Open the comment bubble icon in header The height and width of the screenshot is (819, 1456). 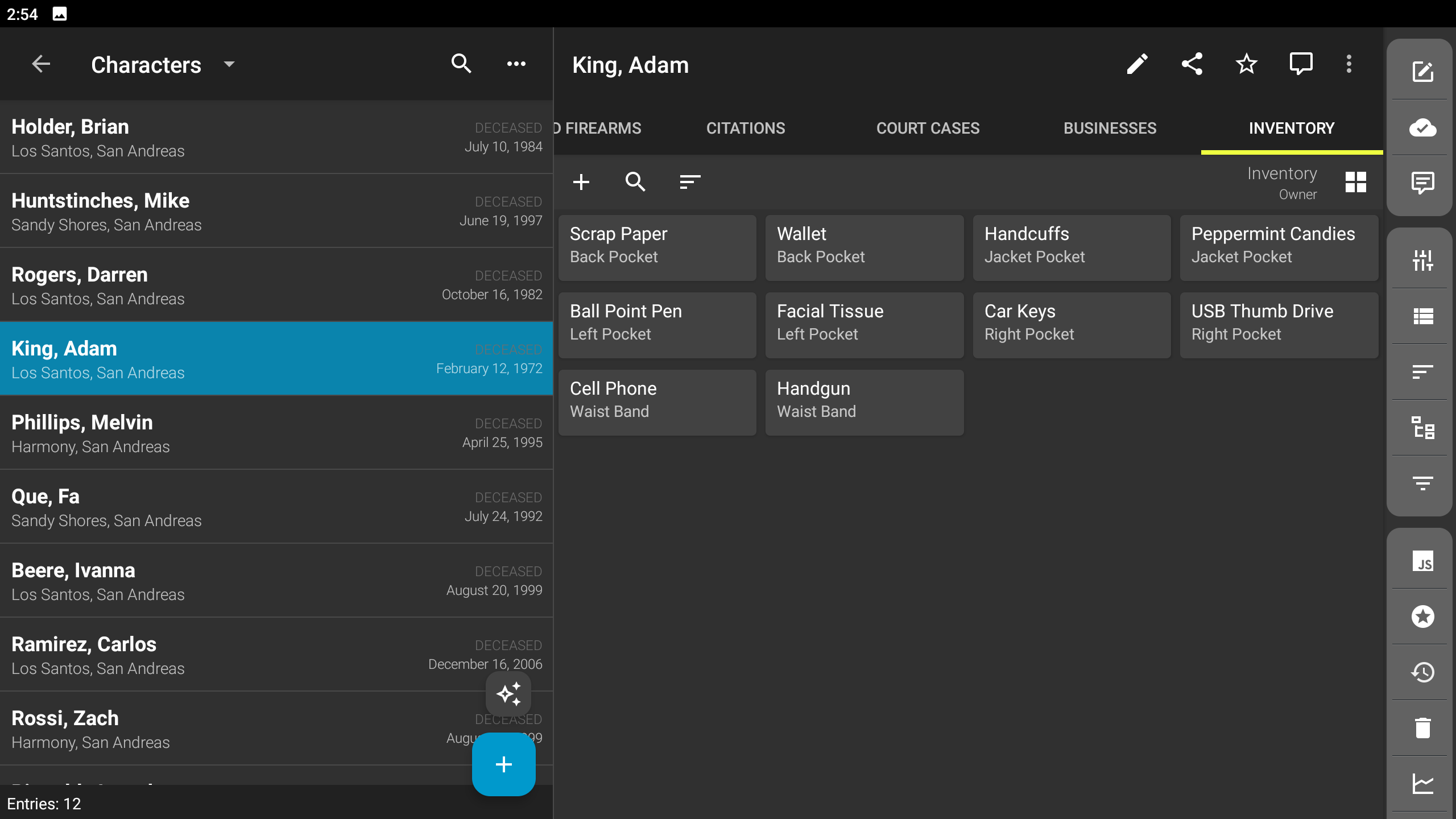(1301, 64)
